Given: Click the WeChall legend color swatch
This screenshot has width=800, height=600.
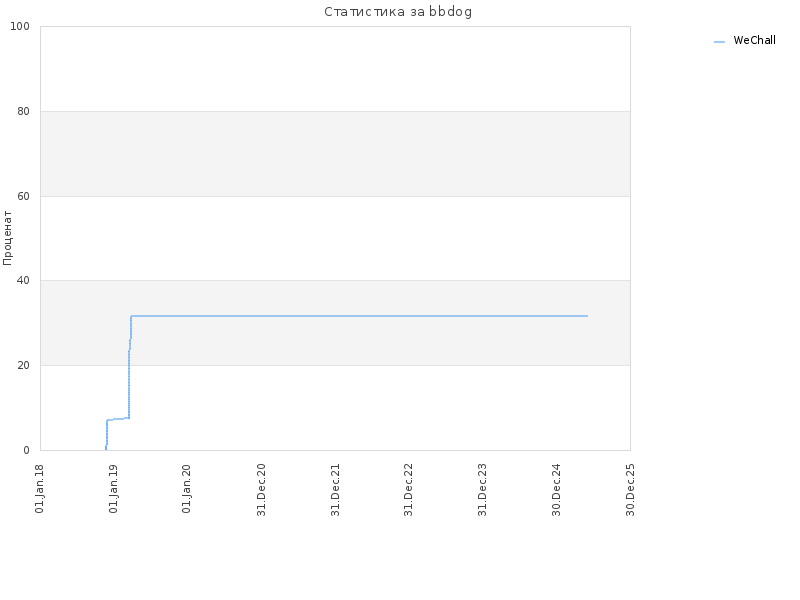Looking at the screenshot, I should 719,42.
